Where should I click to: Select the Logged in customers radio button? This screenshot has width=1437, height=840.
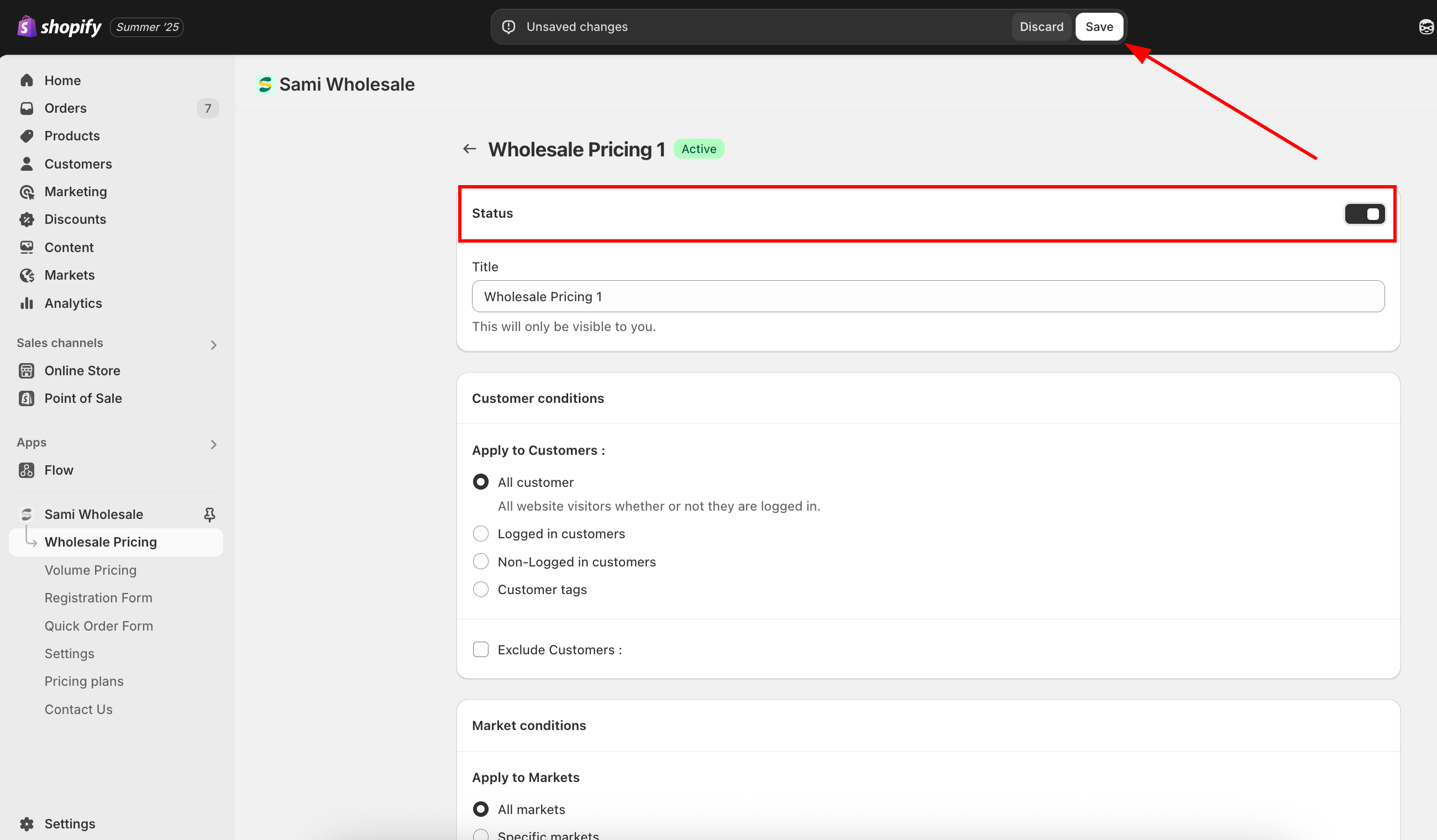tap(481, 534)
